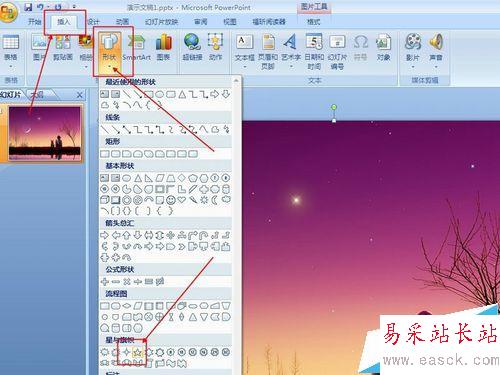Pick the 4-point star in 星与旗帜
This screenshot has height=375, width=500.
tap(127, 352)
